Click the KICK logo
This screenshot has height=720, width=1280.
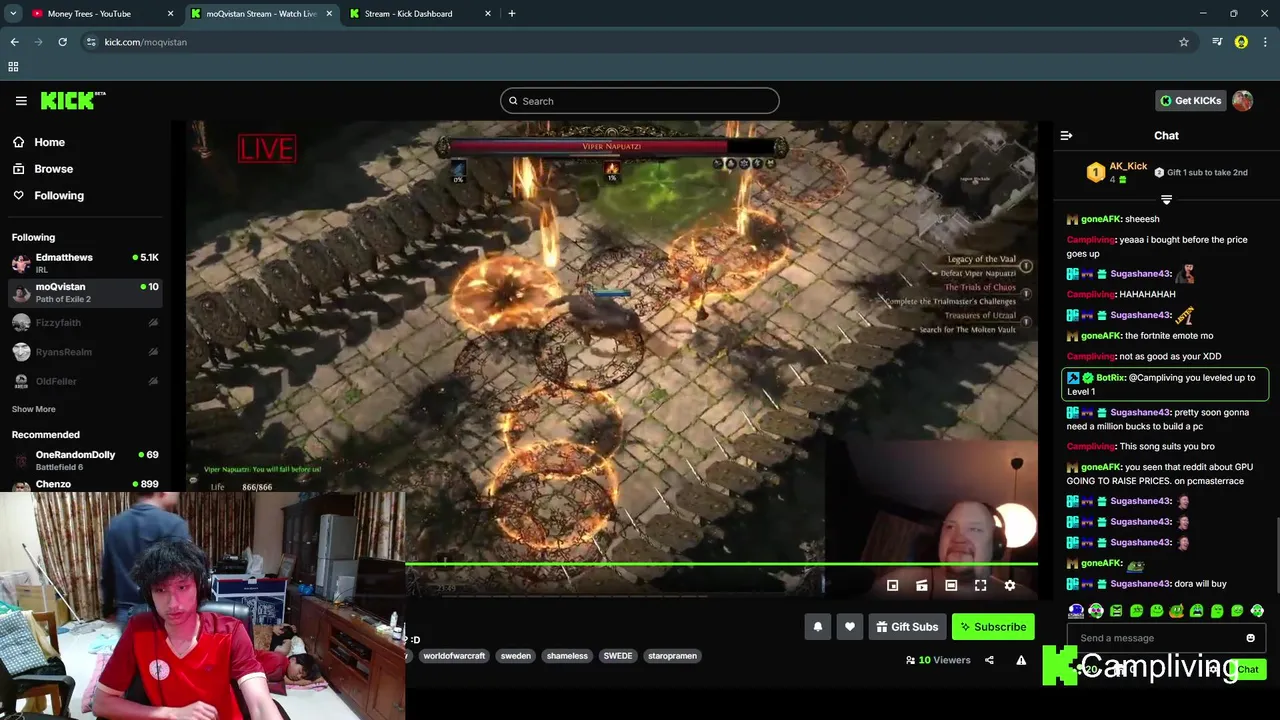point(73,100)
